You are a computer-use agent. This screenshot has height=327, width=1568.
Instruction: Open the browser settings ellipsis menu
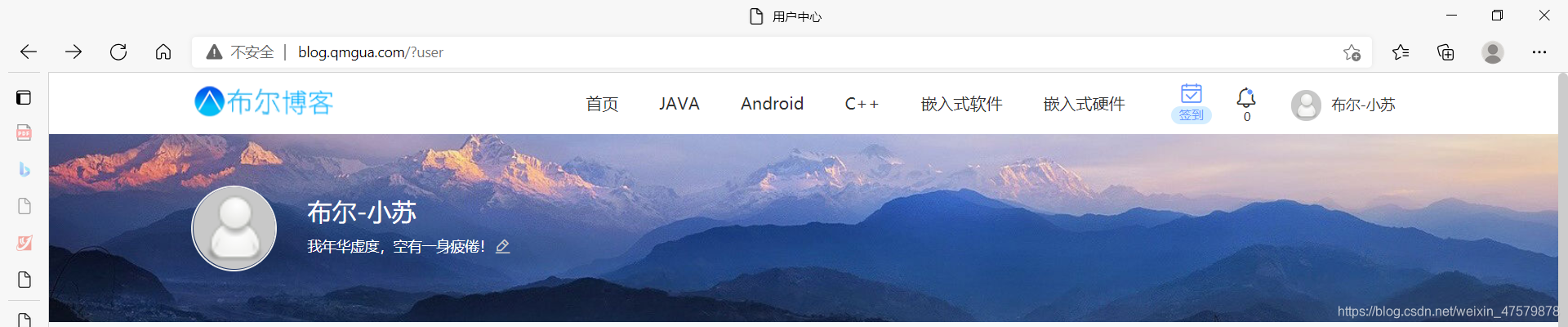point(1539,52)
